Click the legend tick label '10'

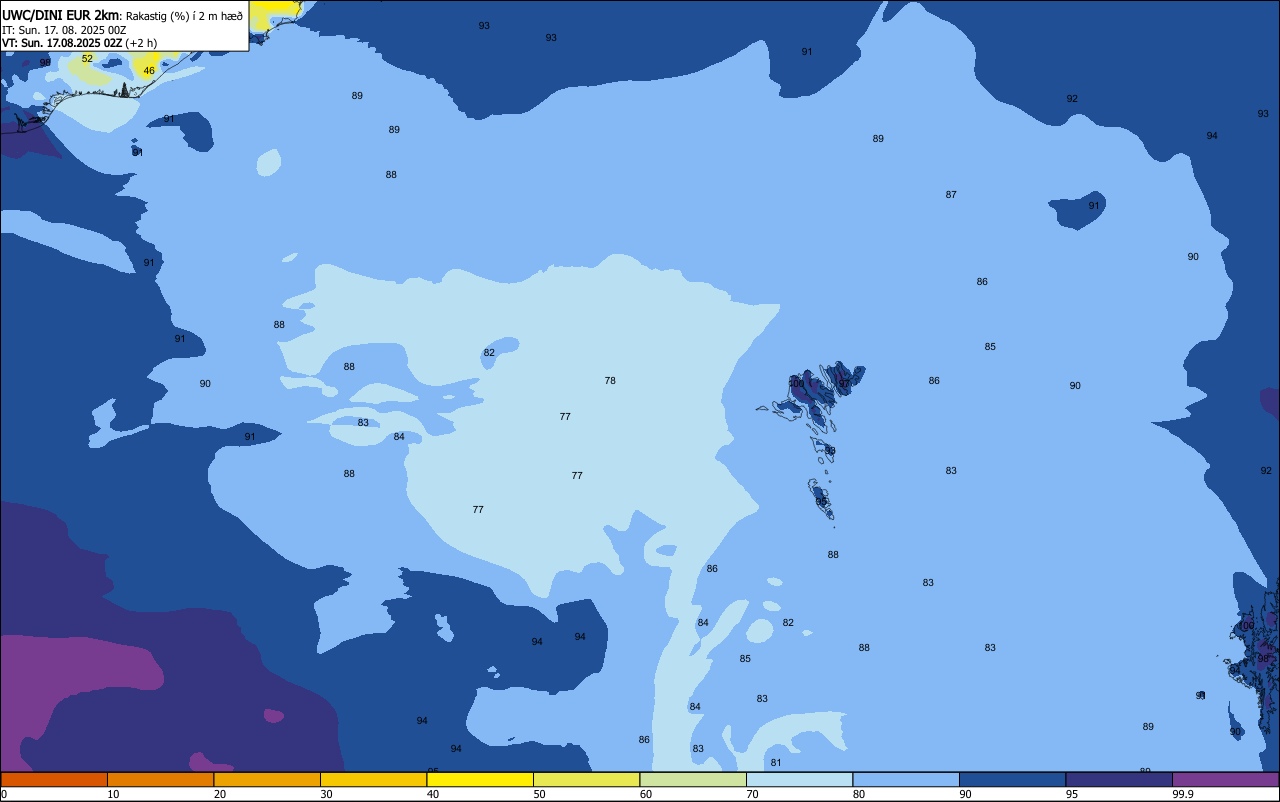(x=113, y=794)
